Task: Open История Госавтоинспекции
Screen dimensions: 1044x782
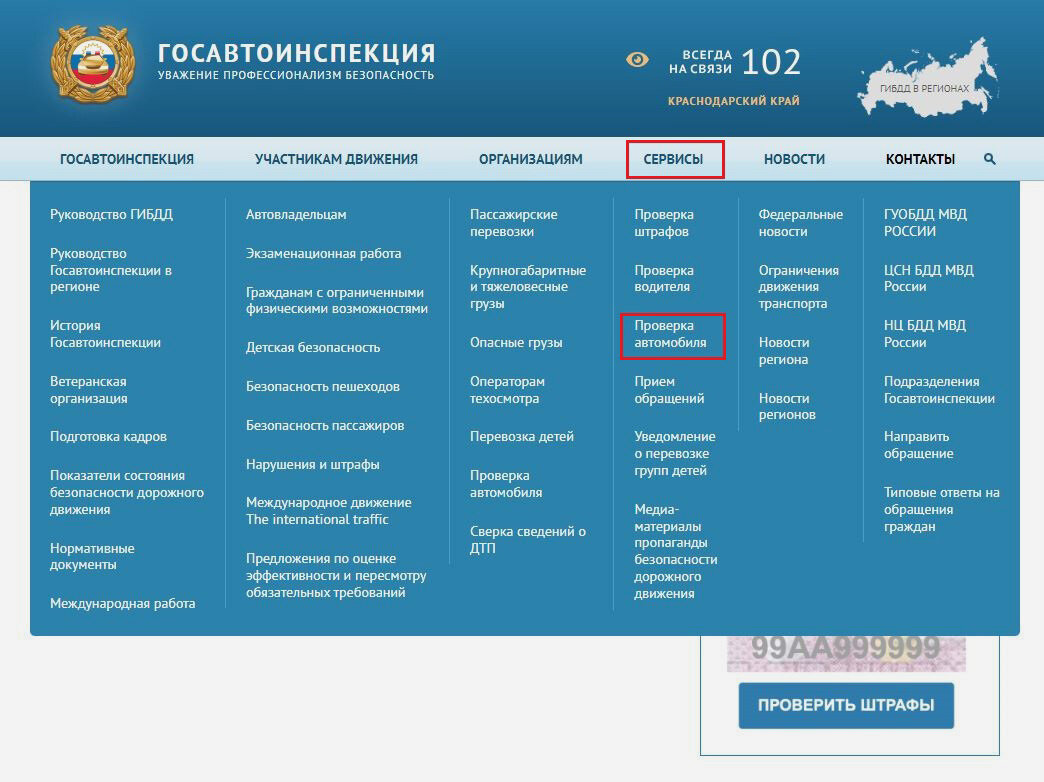Action: point(105,334)
